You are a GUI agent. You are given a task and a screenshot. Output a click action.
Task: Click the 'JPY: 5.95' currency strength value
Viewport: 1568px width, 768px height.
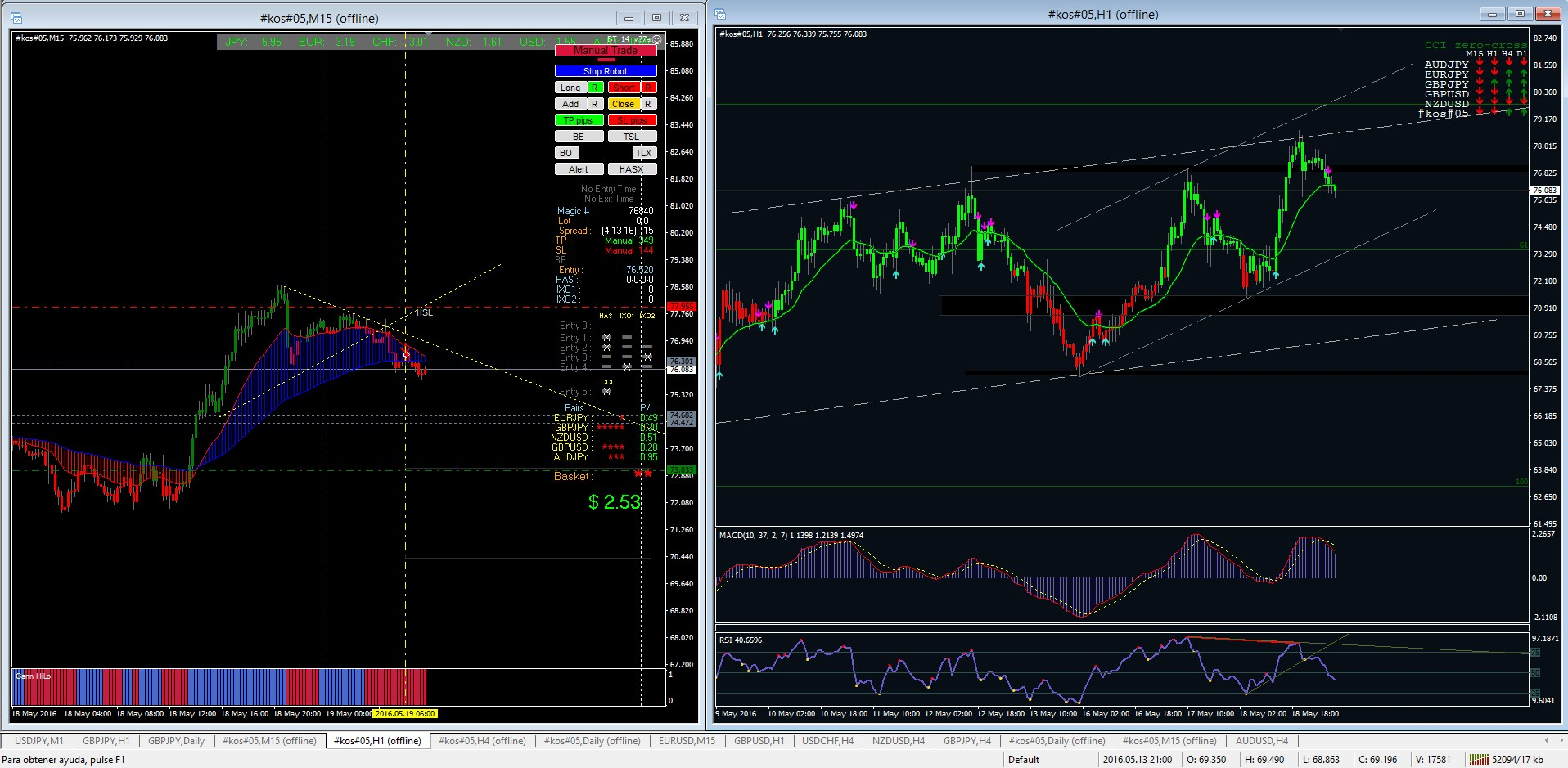(253, 42)
